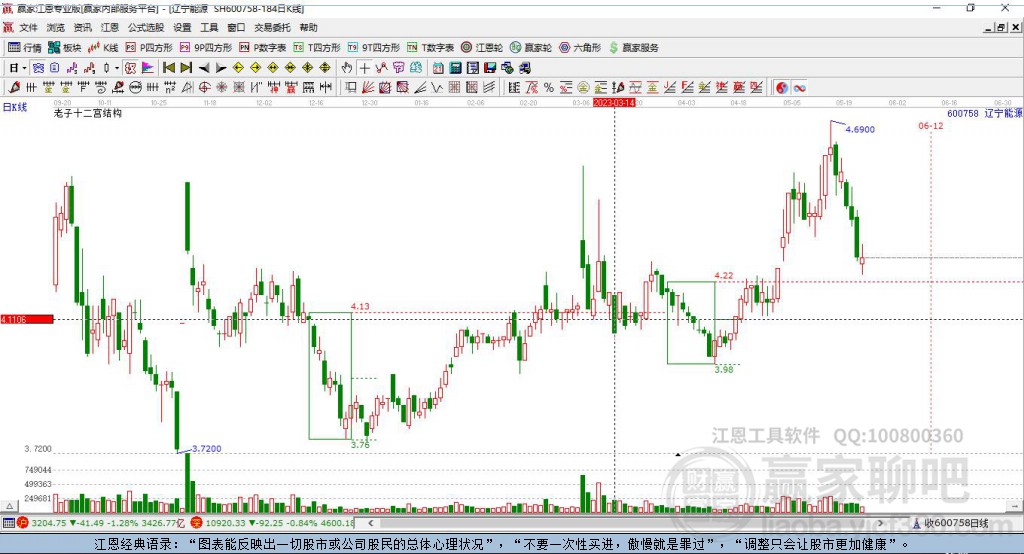The image size is (1024, 554).
Task: Open the T数字表 tool
Action: click(x=430, y=48)
